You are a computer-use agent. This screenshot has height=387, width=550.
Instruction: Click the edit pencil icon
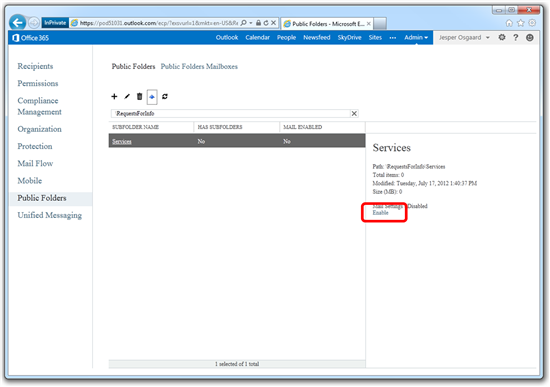[127, 96]
